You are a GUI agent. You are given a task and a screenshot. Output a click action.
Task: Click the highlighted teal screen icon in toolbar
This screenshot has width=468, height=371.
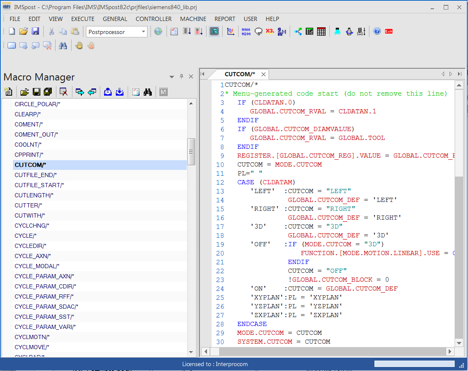pyautogui.click(x=214, y=31)
